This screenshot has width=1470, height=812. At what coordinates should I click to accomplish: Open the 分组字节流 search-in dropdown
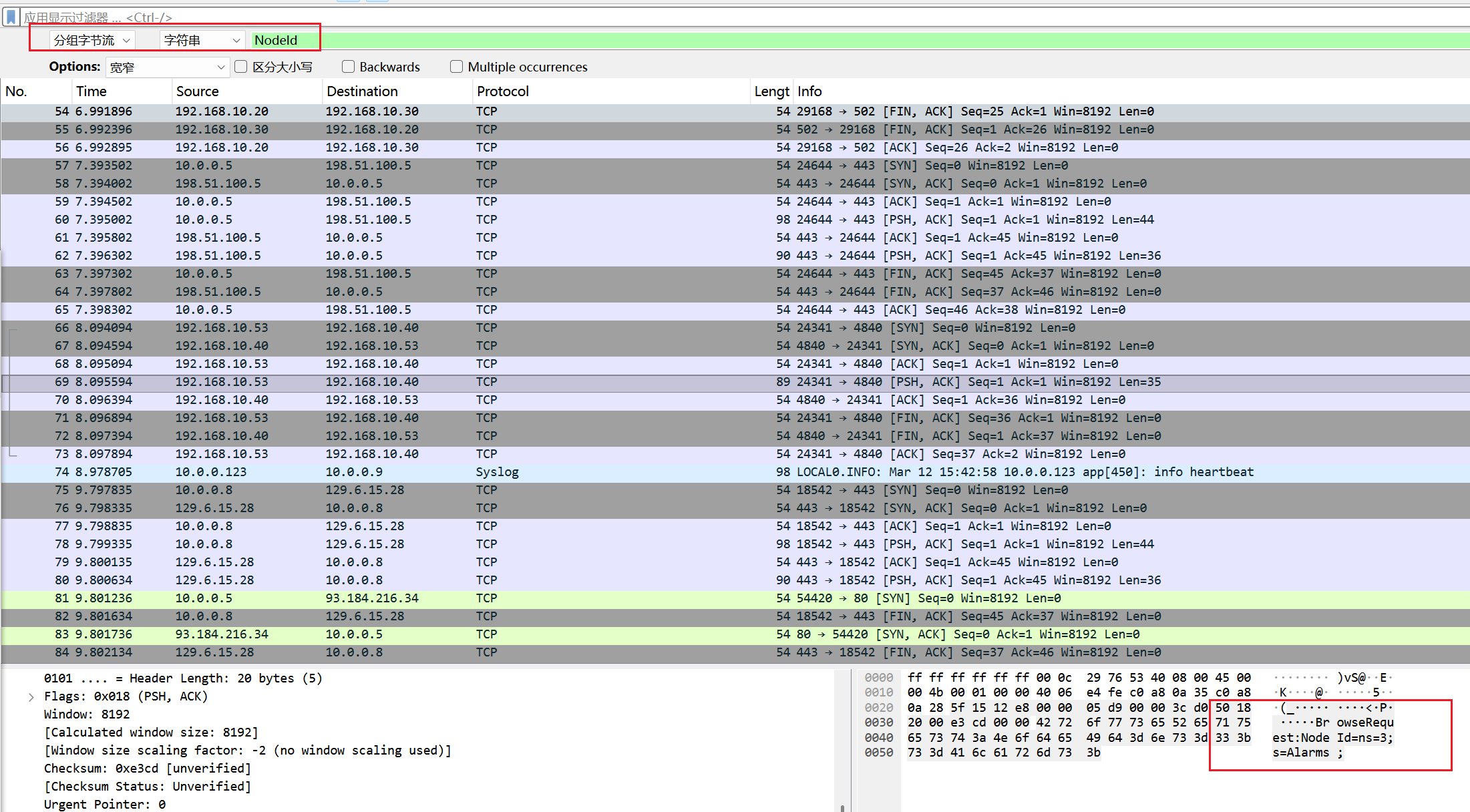[92, 40]
